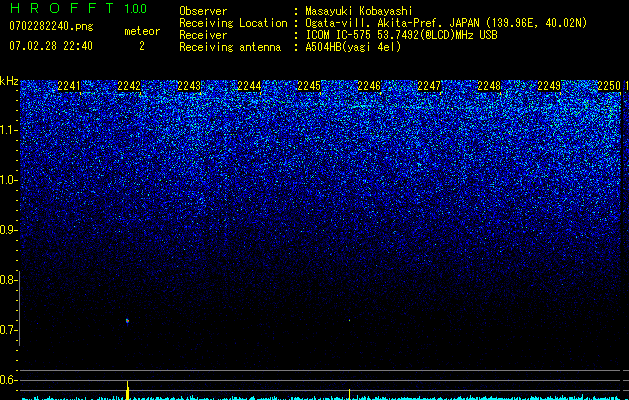
Task: Click the 1.1 frequency axis label
Action: [8, 130]
